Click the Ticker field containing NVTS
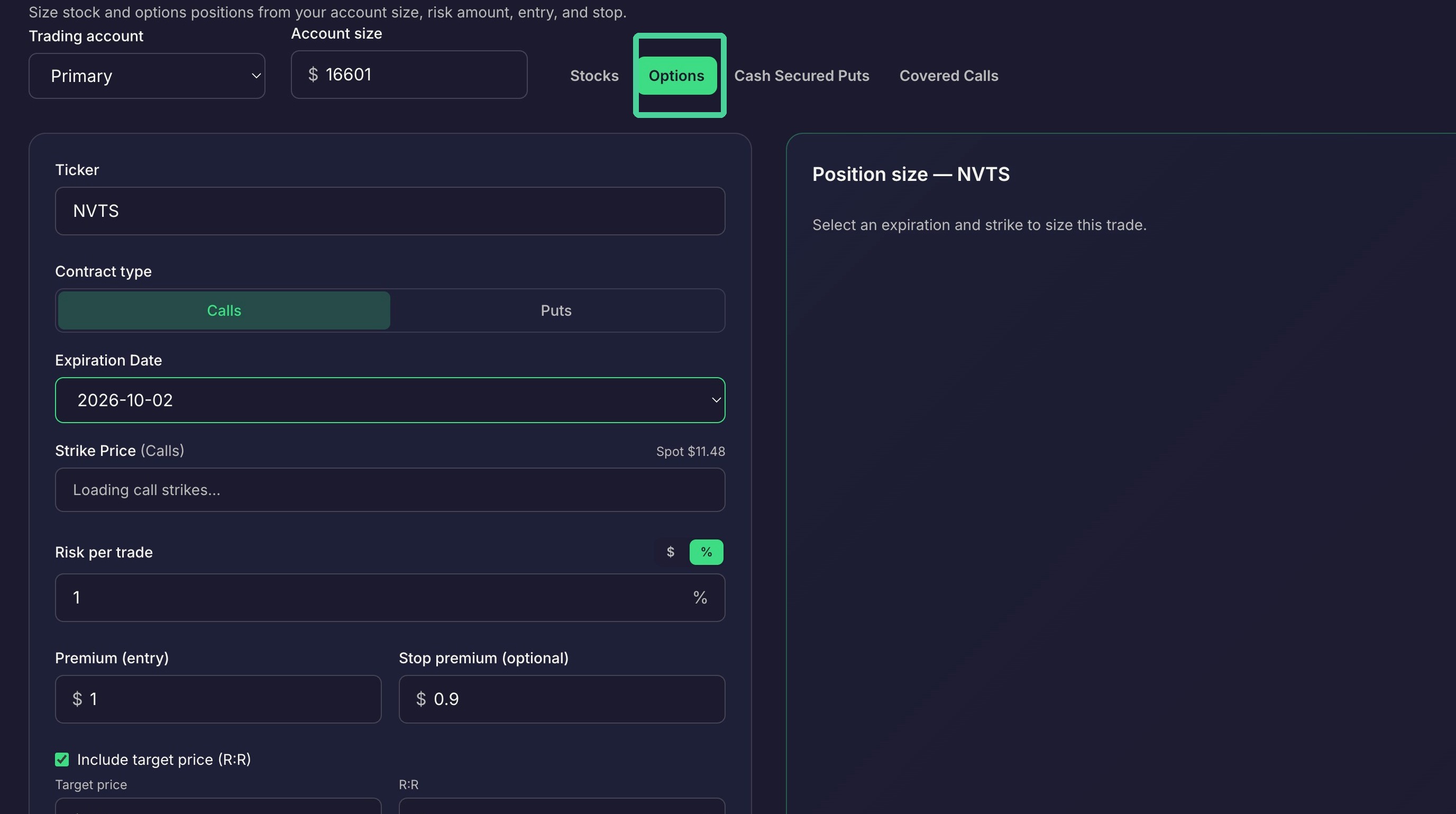 [390, 211]
